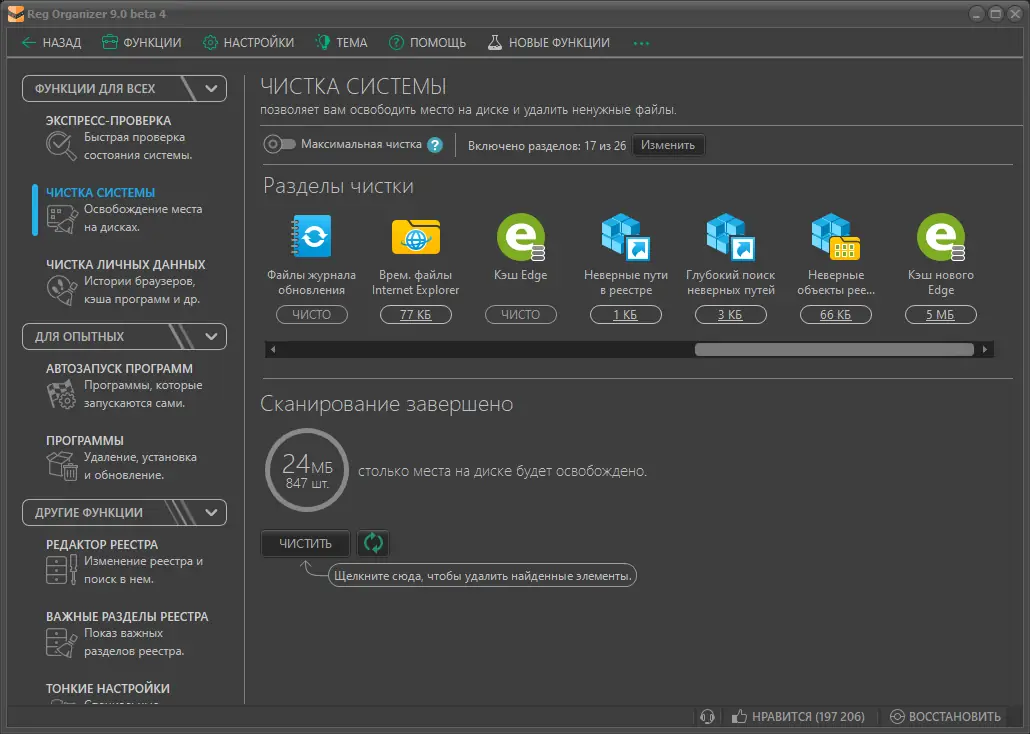Open the НАСТРОЙКИ menu

tap(248, 43)
